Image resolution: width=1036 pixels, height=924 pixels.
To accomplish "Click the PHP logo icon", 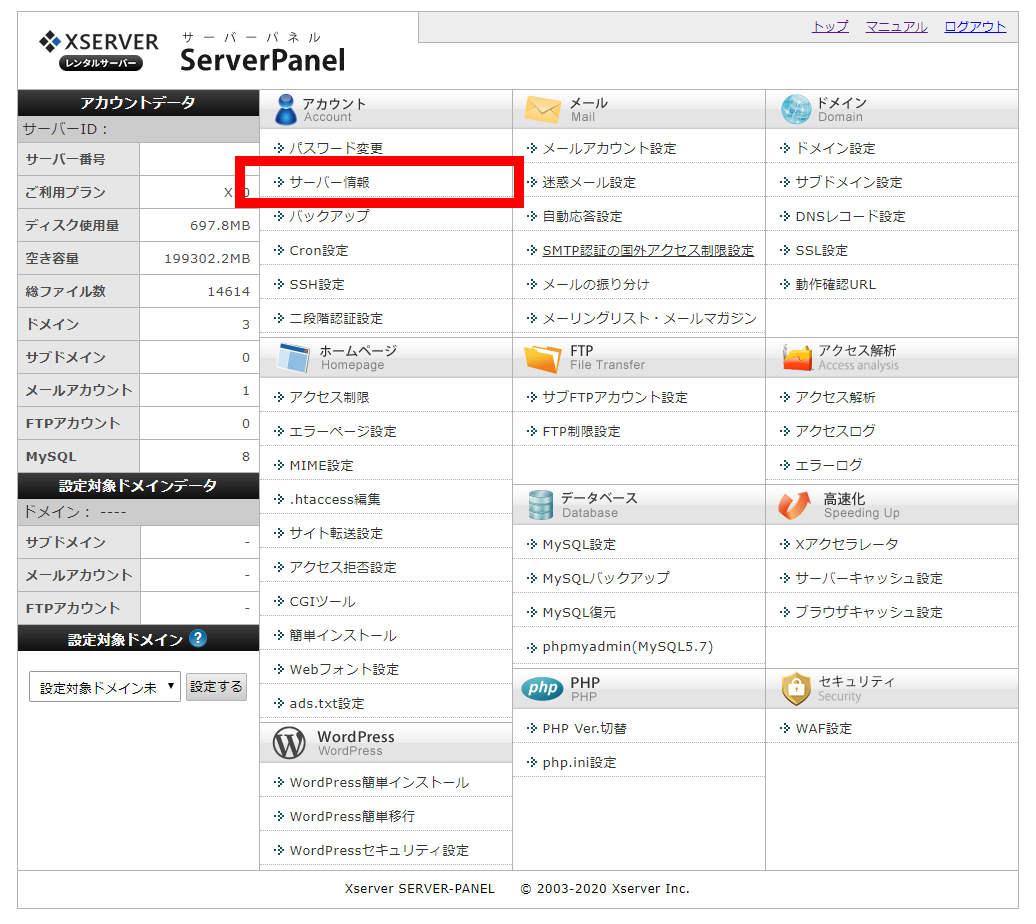I will [542, 689].
